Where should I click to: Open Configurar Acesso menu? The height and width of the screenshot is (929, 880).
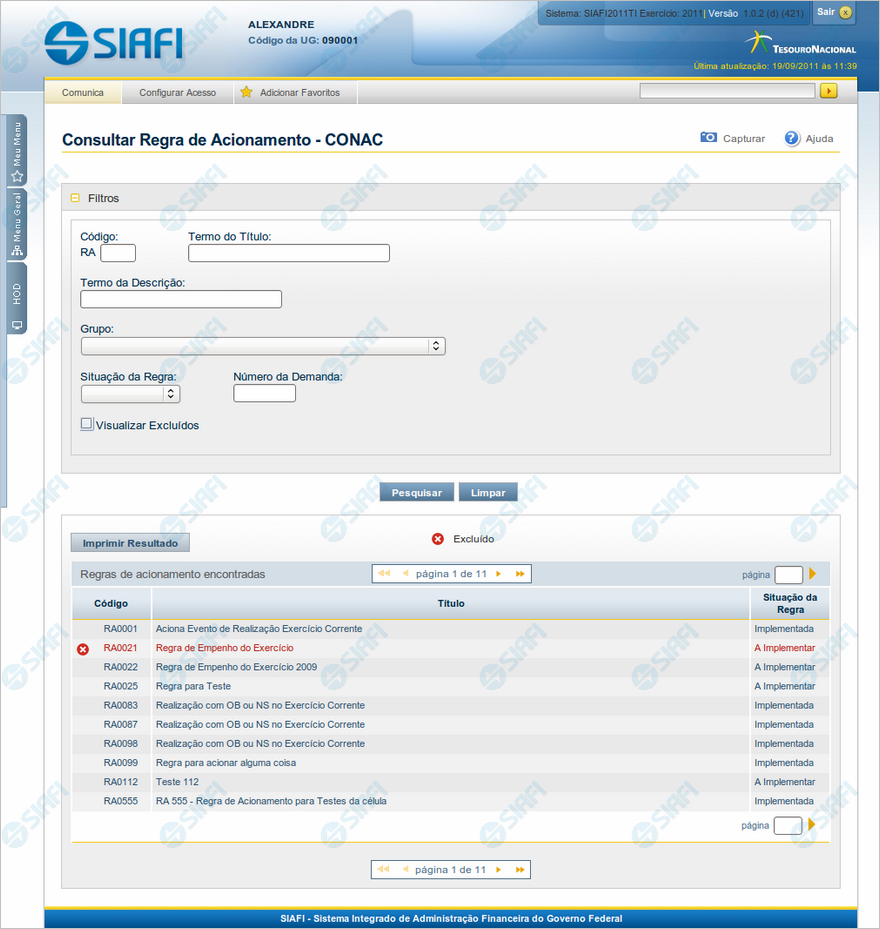177,92
